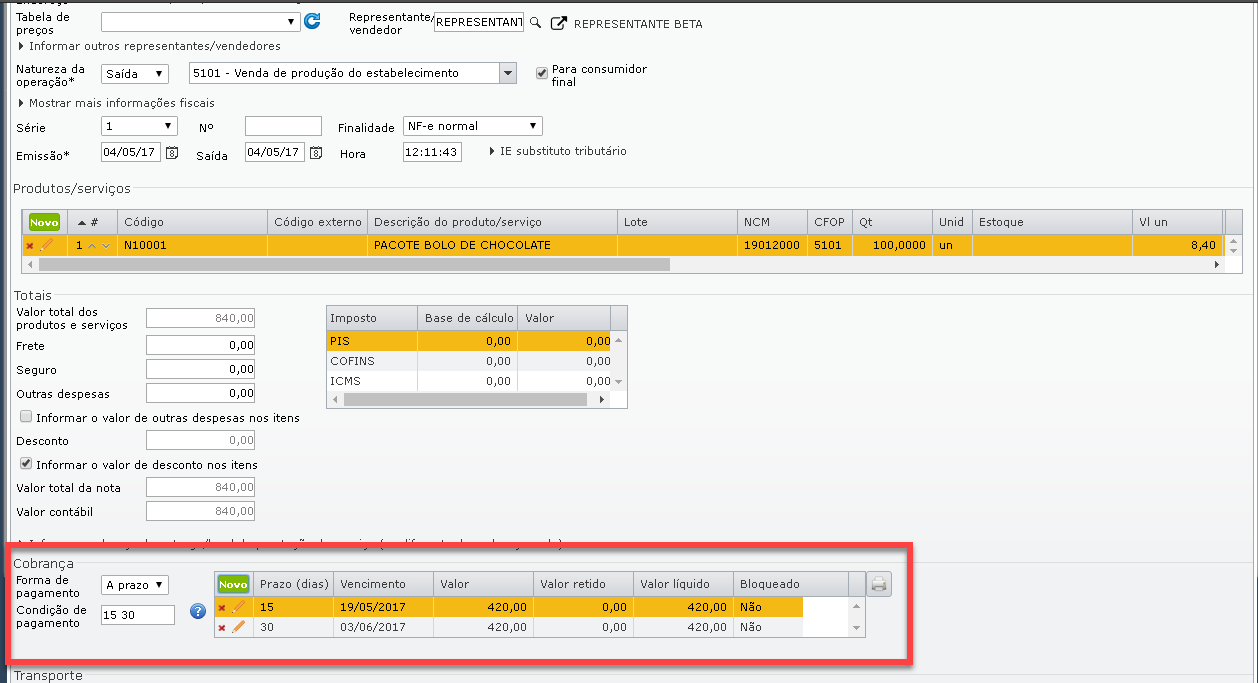Viewport: 1258px width, 683px height.
Task: Click the CFOP column header
Action: [x=830, y=222]
